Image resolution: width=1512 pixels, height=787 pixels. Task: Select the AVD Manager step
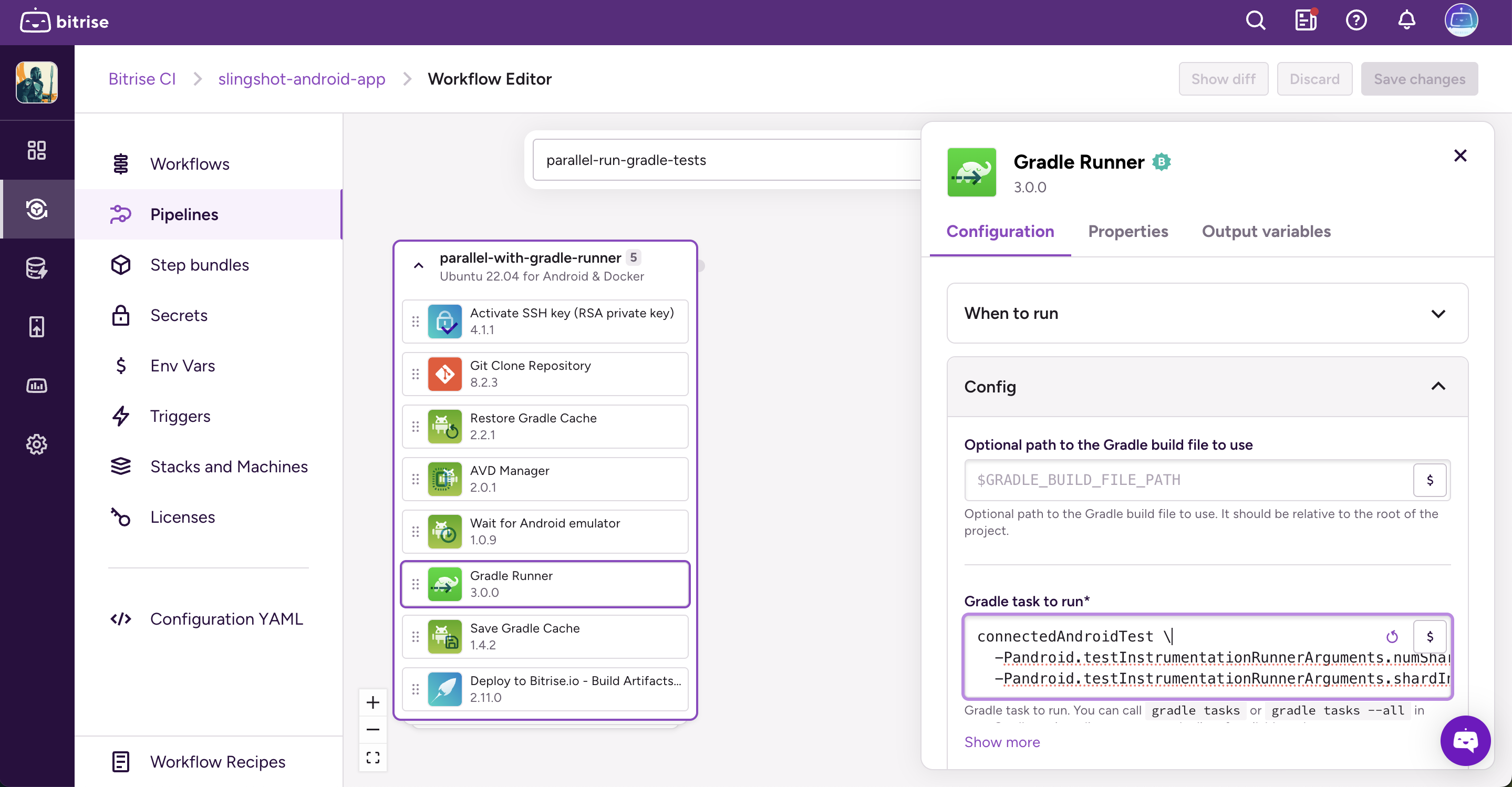coord(545,479)
